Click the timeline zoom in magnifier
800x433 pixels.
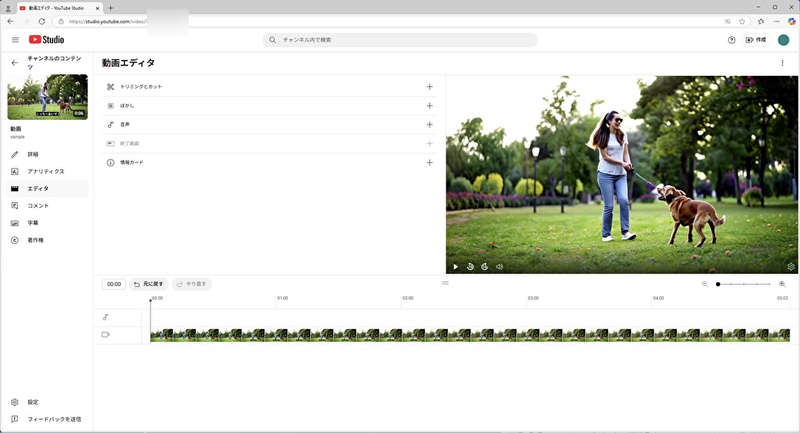(x=782, y=284)
